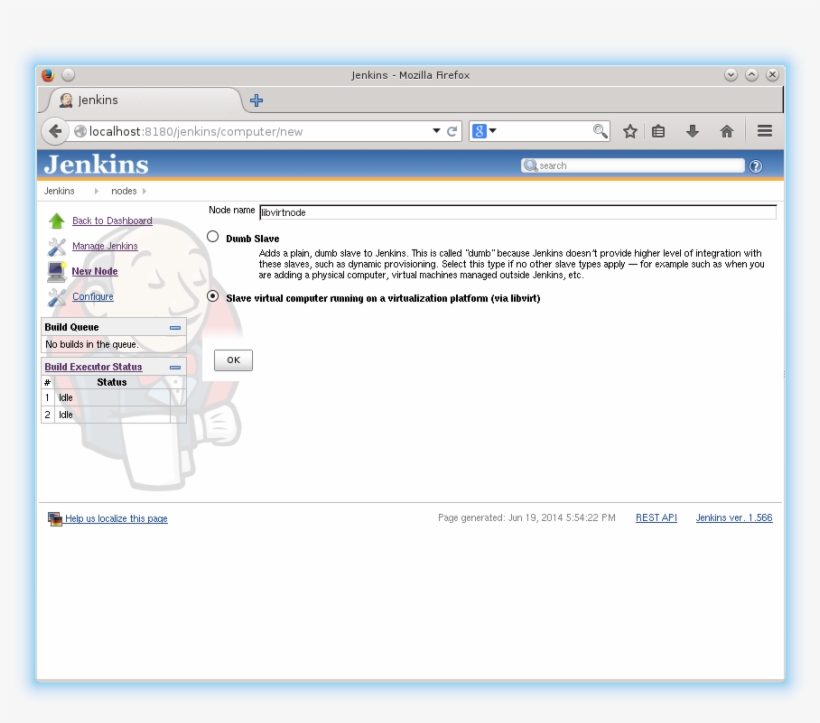Click the Manage Jenkins wrench icon
Image resolution: width=820 pixels, height=723 pixels.
coord(56,246)
